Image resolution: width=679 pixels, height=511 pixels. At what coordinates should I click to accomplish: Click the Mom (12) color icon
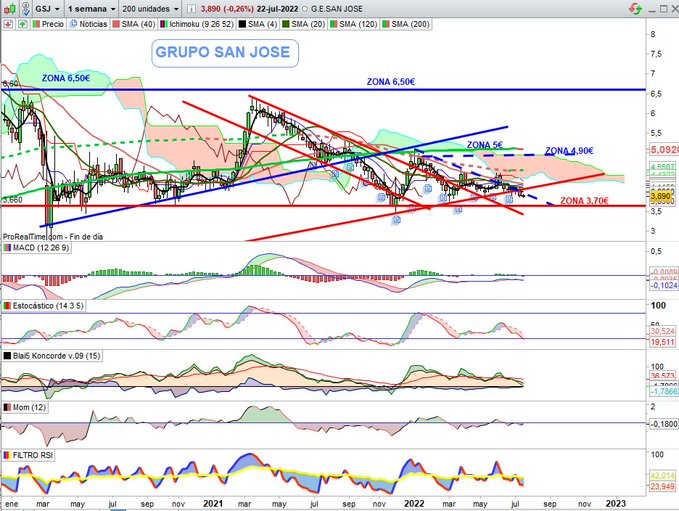click(x=7, y=408)
